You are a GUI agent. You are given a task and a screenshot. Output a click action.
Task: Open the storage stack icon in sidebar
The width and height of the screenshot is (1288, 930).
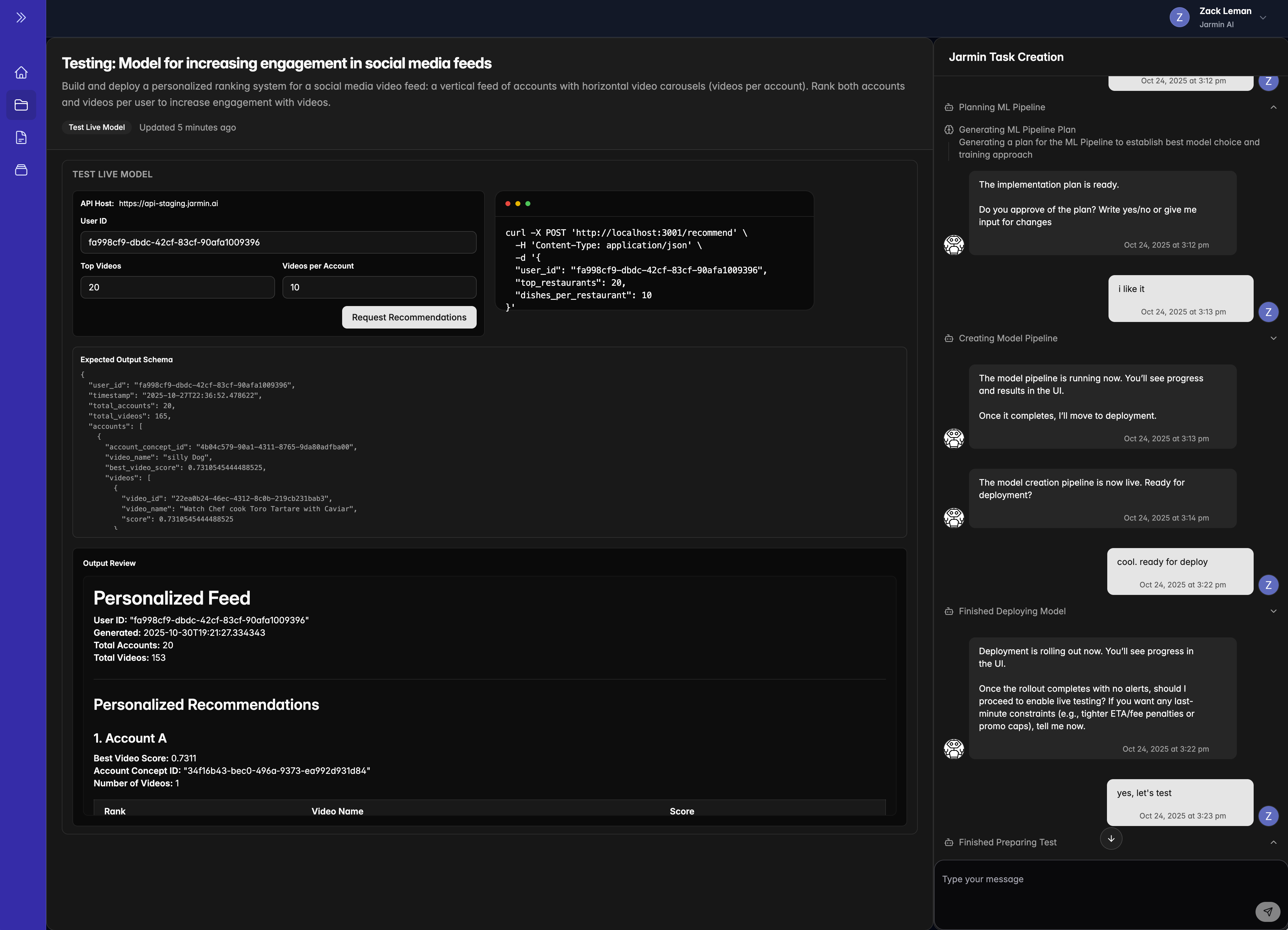coord(21,170)
